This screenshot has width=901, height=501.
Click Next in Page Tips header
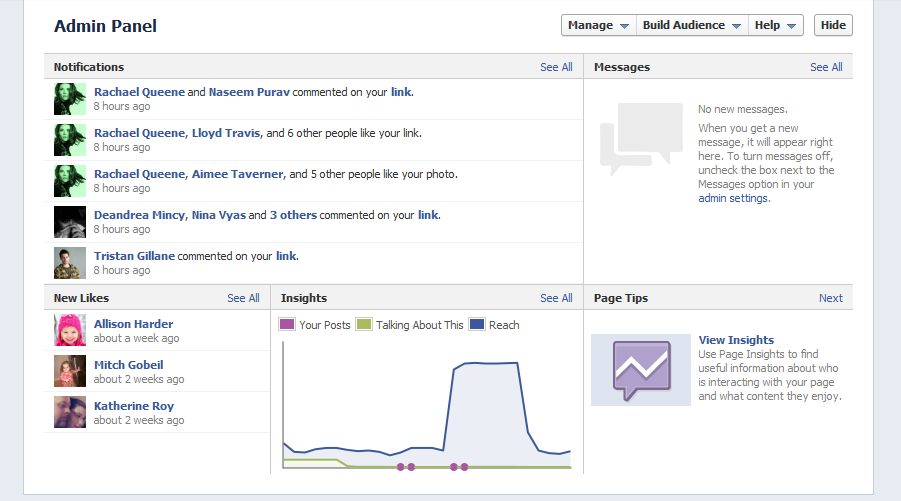(x=831, y=298)
